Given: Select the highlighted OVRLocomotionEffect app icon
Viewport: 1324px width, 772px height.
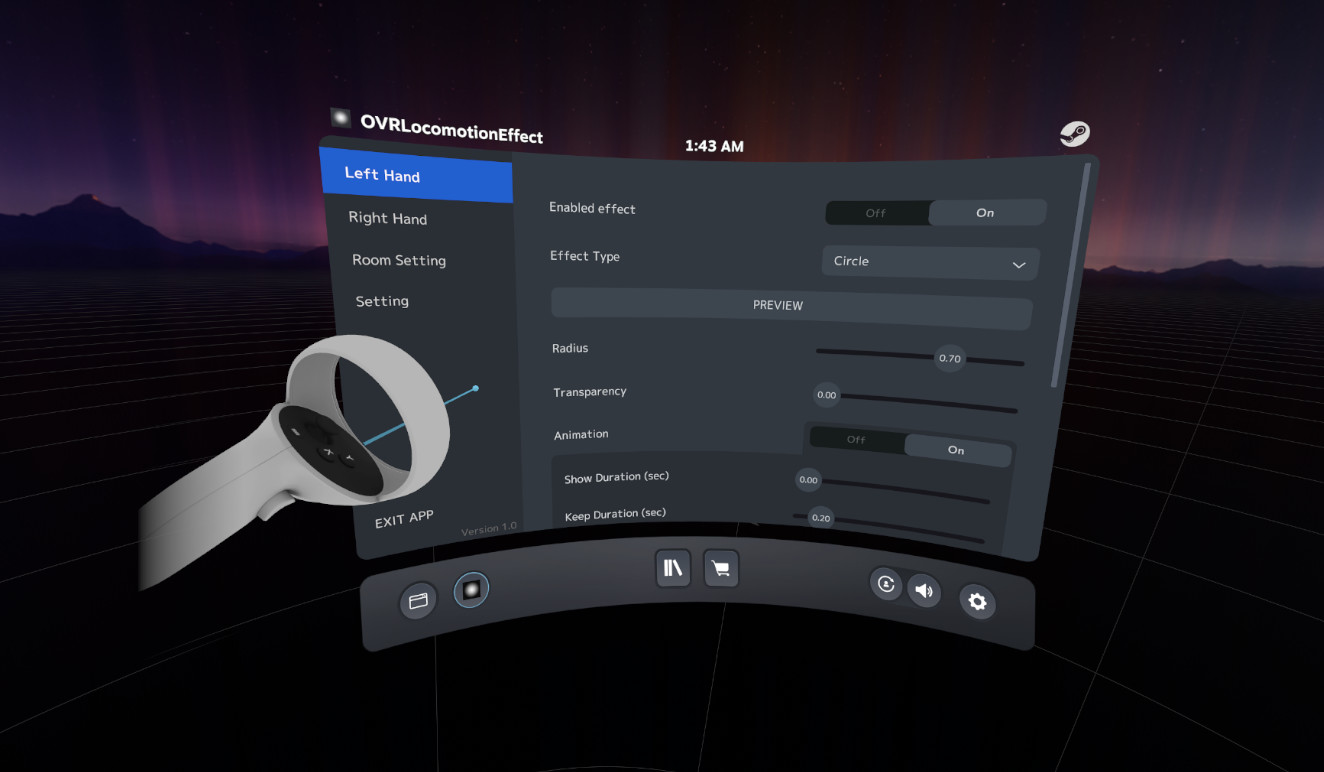Looking at the screenshot, I should pyautogui.click(x=470, y=590).
